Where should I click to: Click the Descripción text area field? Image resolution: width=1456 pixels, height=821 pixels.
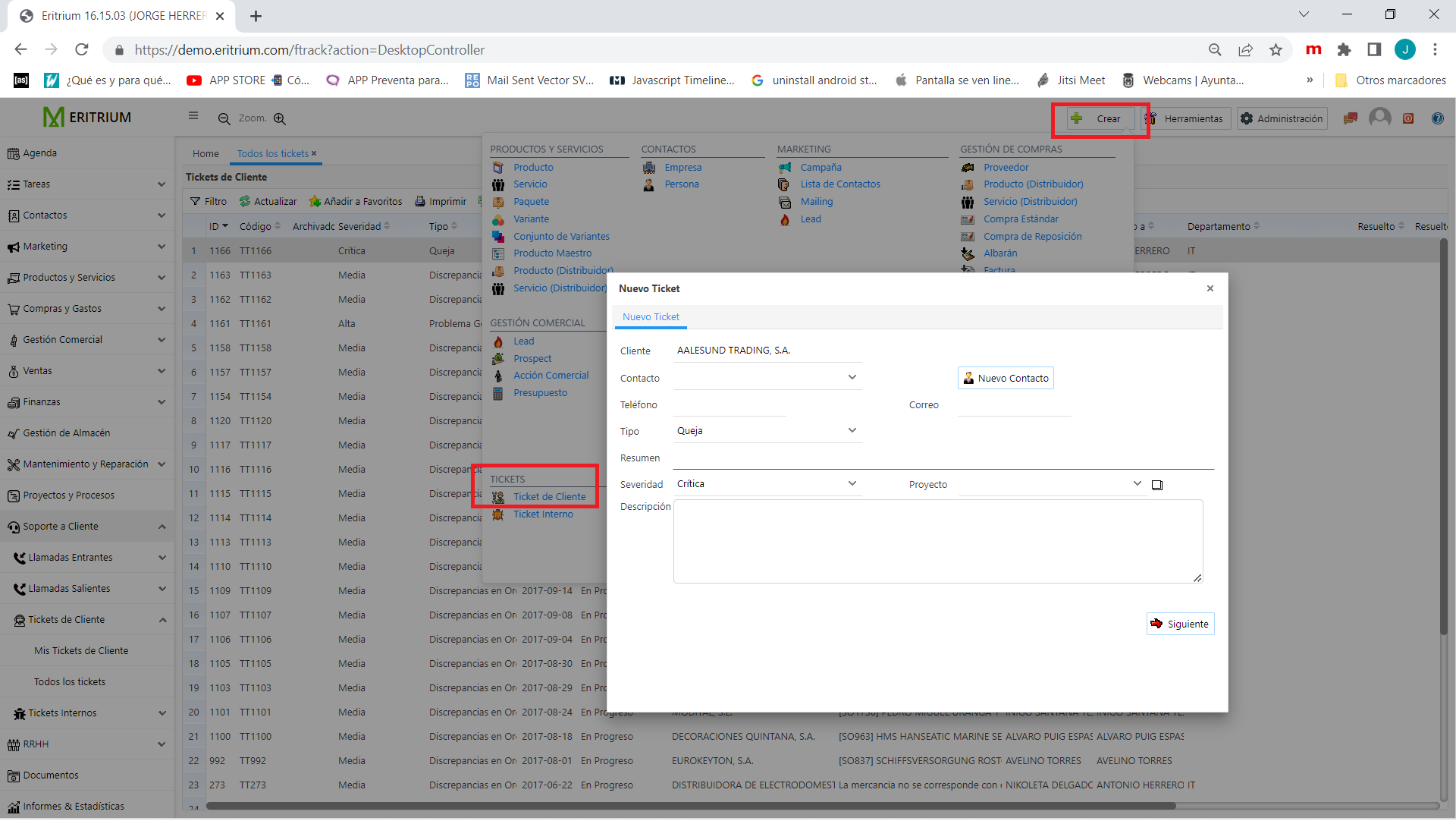938,540
